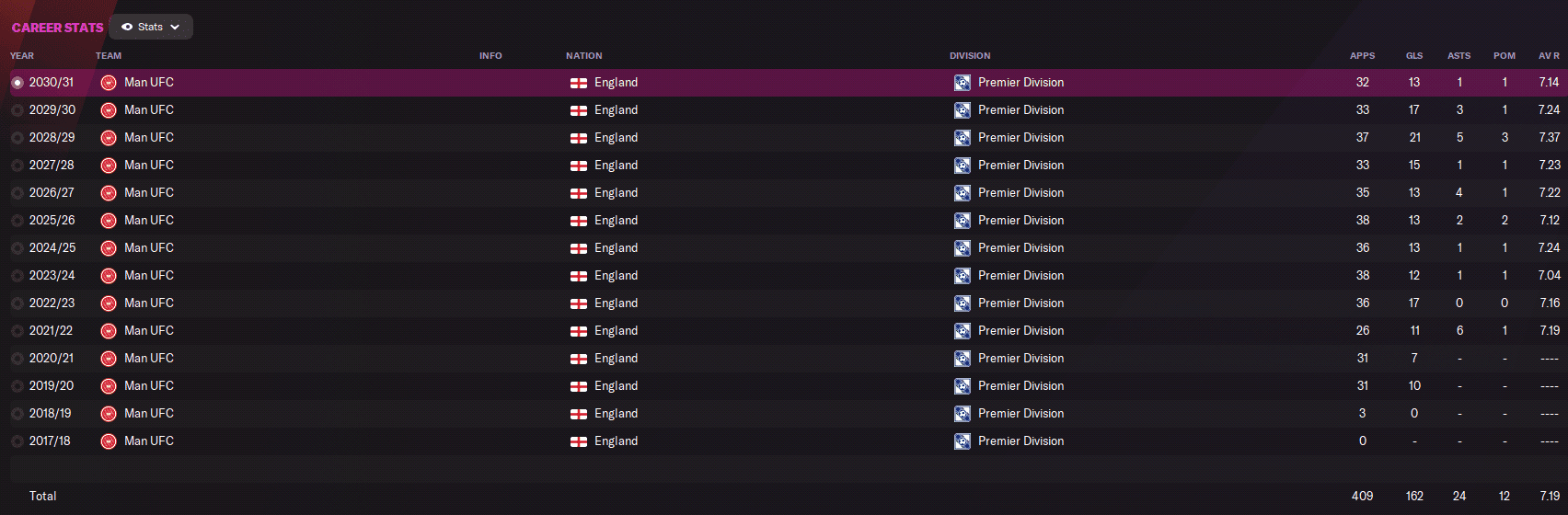Click Premier Division logo in 2021/22 row
Image resolution: width=1568 pixels, height=515 pixels.
pos(962,331)
